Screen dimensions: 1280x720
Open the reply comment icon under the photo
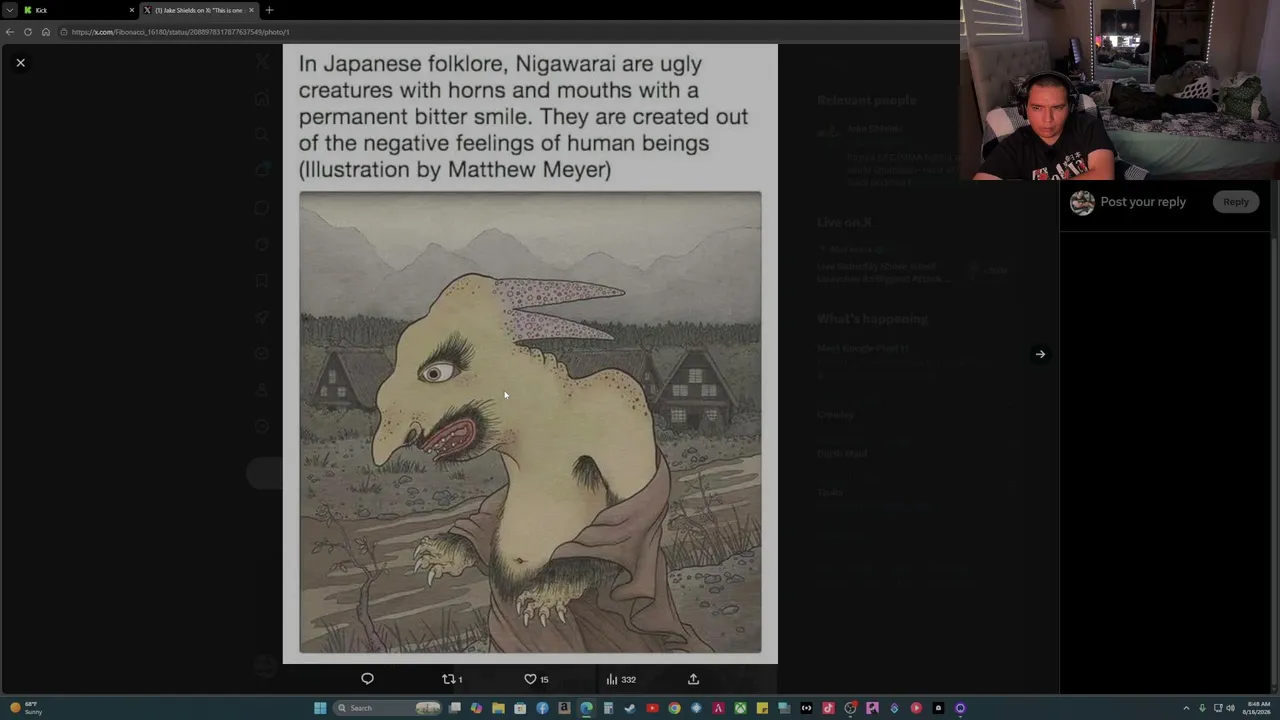[x=367, y=679]
